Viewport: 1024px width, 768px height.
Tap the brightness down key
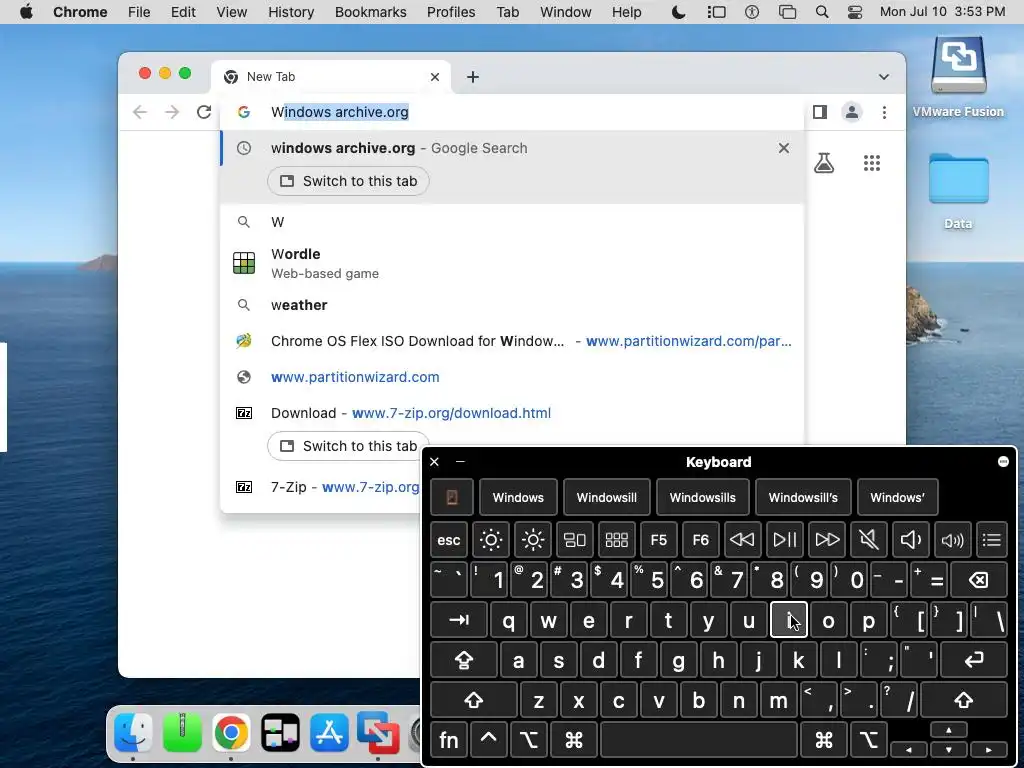[x=490, y=540]
